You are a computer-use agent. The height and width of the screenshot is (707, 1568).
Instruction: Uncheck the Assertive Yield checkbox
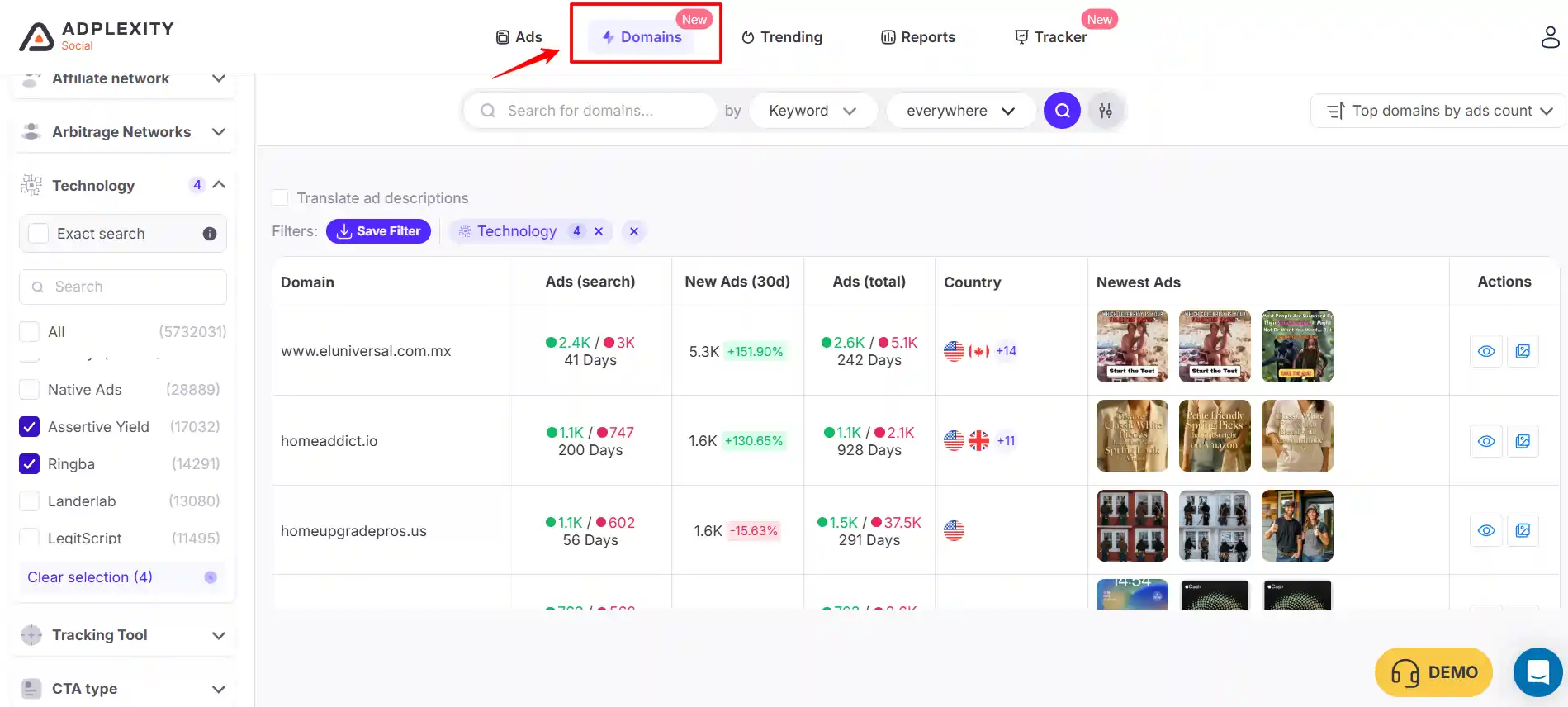[x=29, y=427]
